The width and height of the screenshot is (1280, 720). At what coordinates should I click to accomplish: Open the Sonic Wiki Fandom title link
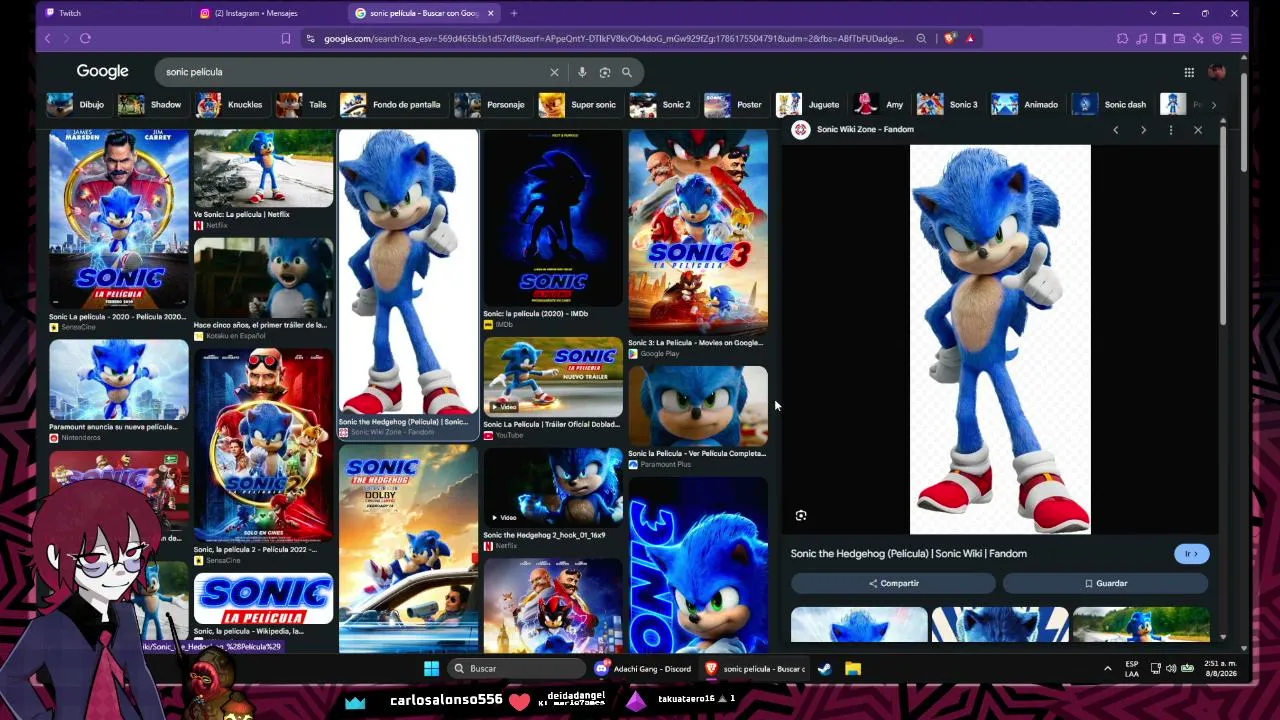pyautogui.click(x=909, y=554)
